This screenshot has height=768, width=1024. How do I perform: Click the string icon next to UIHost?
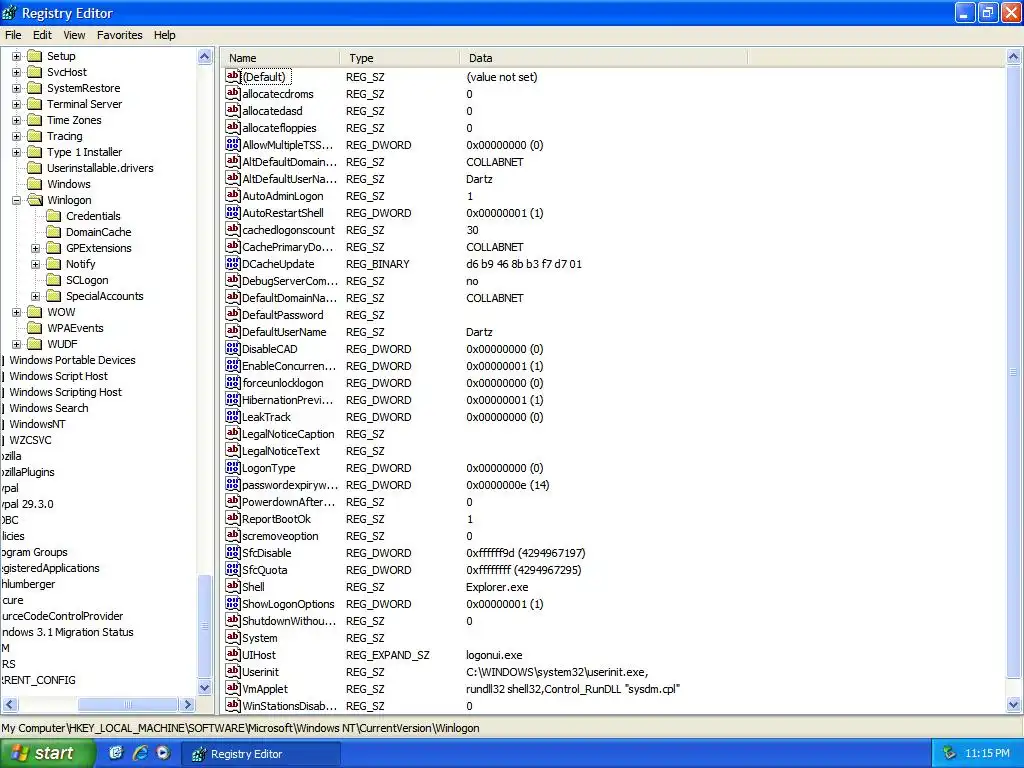click(232, 654)
